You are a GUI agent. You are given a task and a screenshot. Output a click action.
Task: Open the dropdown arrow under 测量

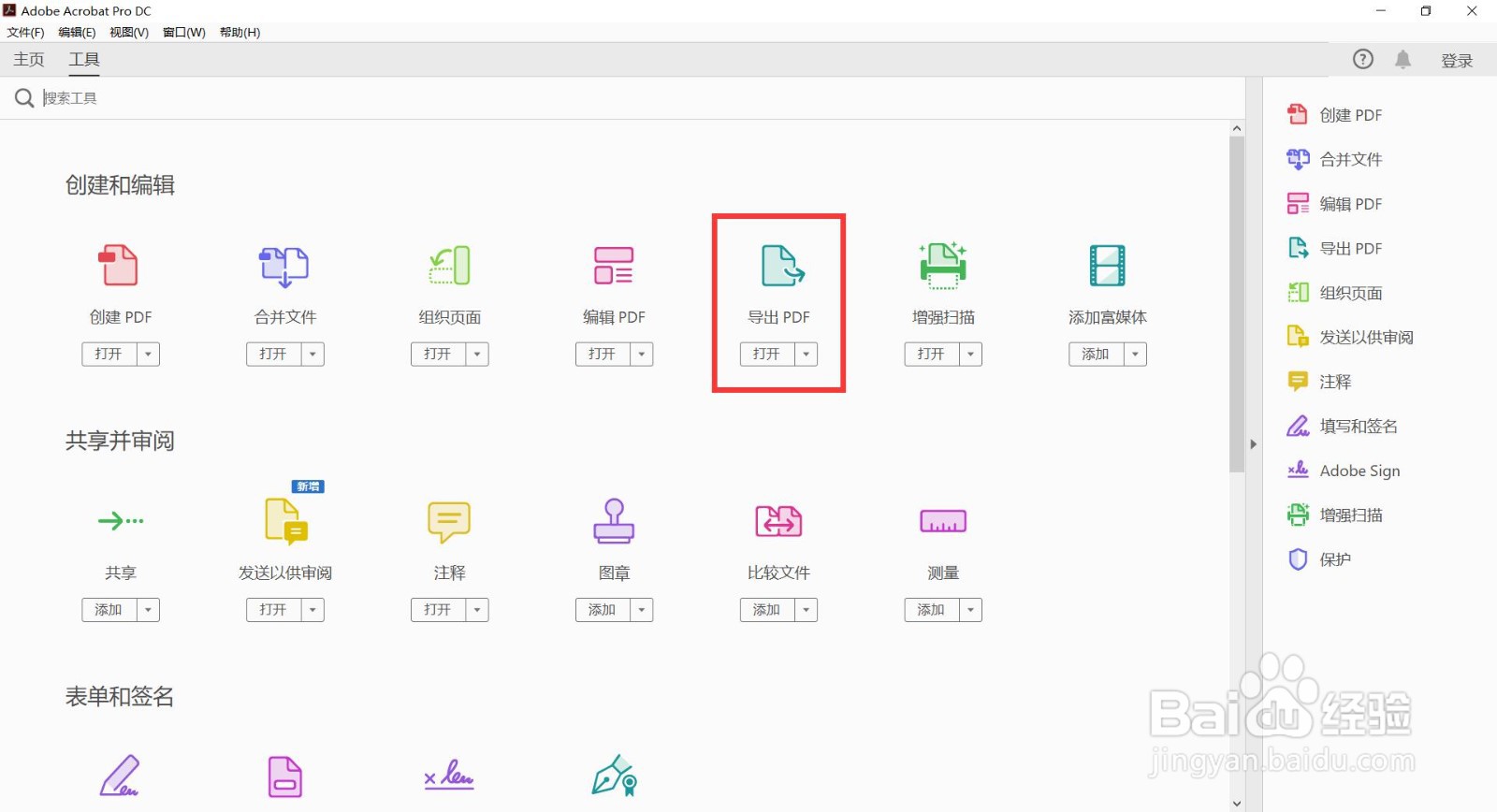tap(971, 610)
